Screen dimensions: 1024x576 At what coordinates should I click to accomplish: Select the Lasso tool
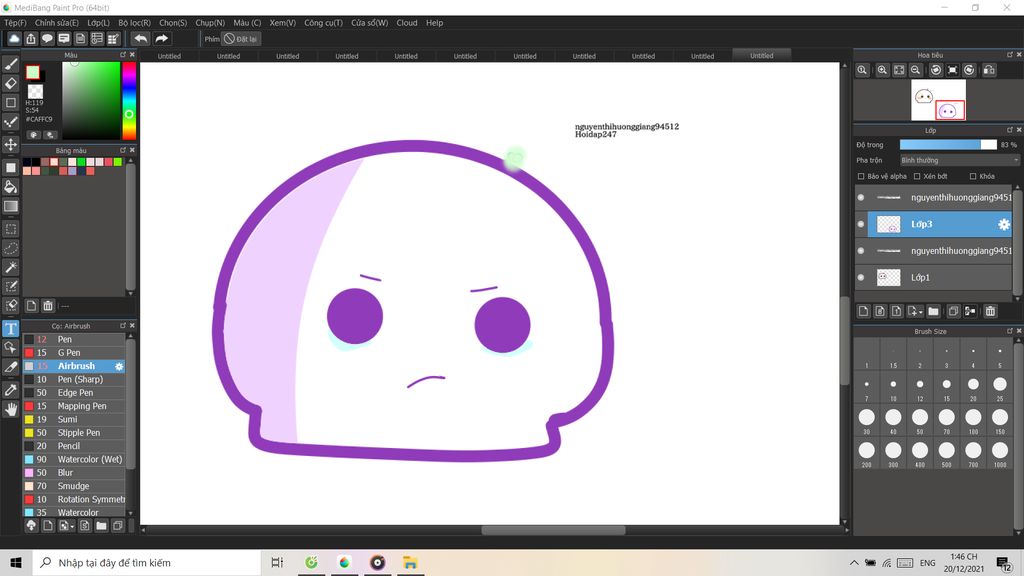(10, 248)
